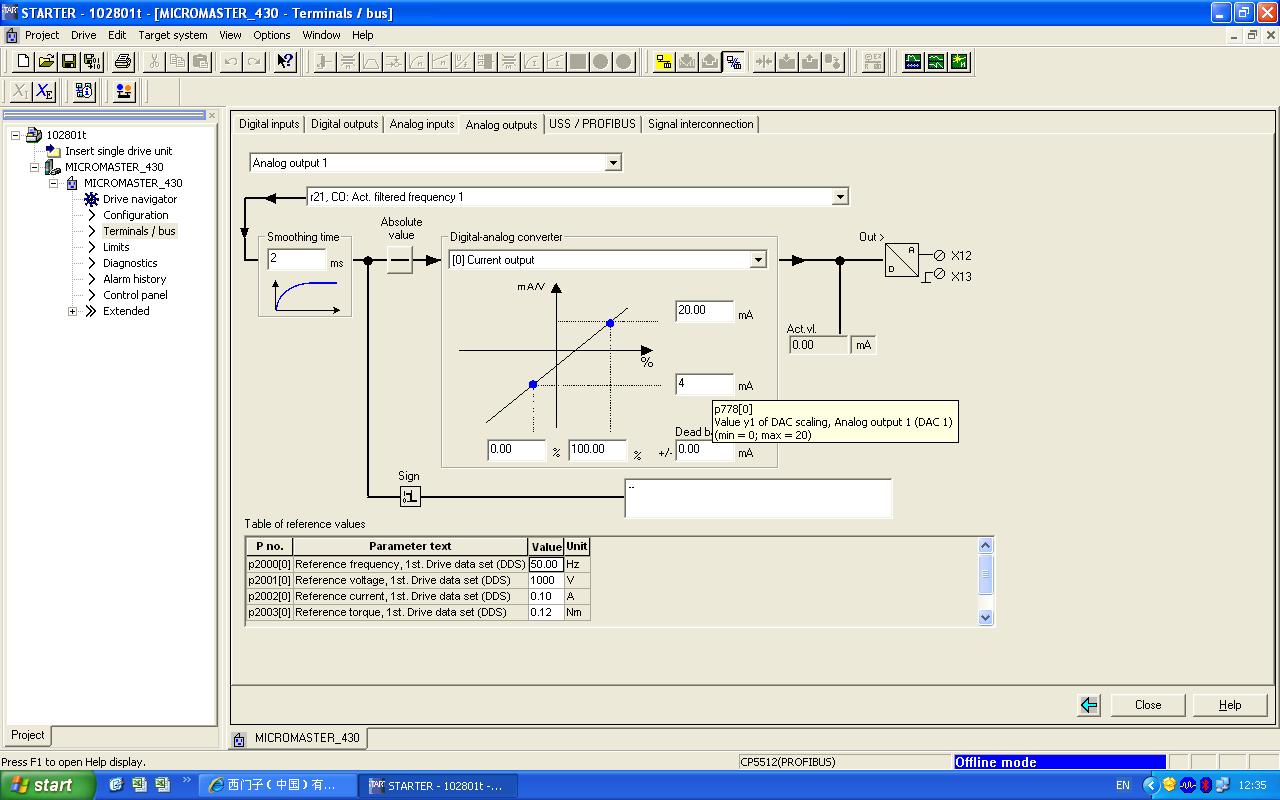This screenshot has height=800, width=1280.
Task: Paste with the clipboard toolbar icon
Action: point(200,62)
